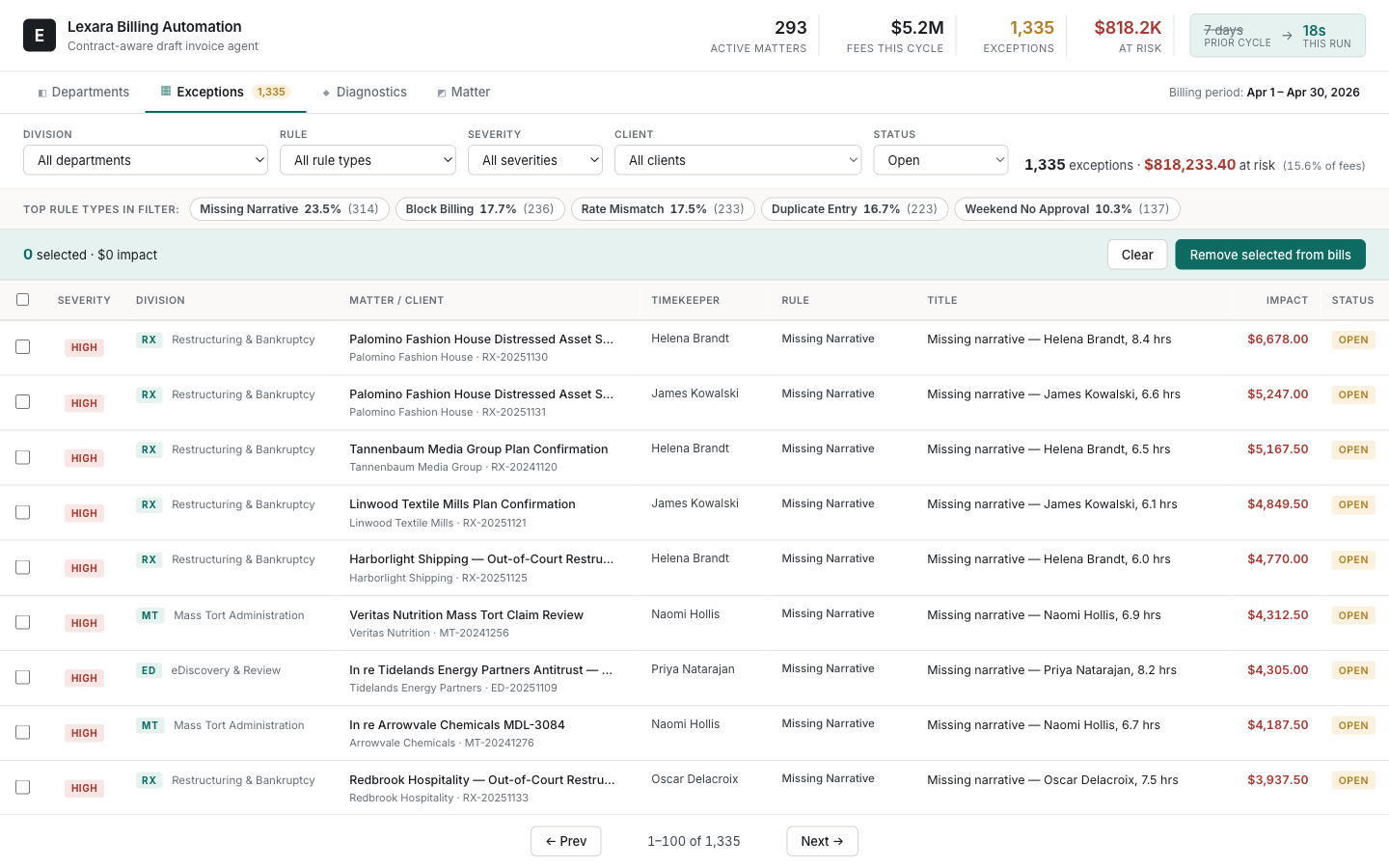Click RX badge on Redbrook Hospitality row
The image size is (1389, 868).
[x=149, y=780]
